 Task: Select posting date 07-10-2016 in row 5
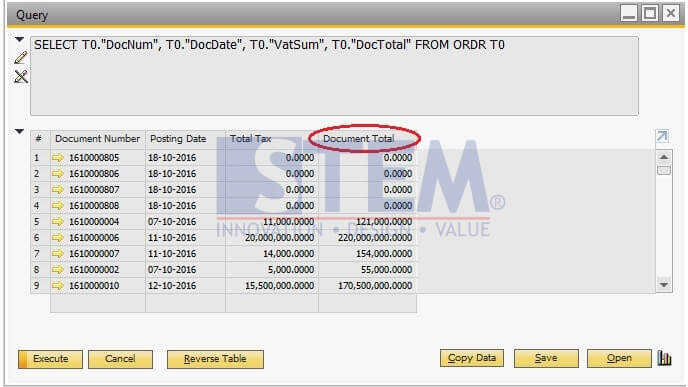click(x=185, y=222)
